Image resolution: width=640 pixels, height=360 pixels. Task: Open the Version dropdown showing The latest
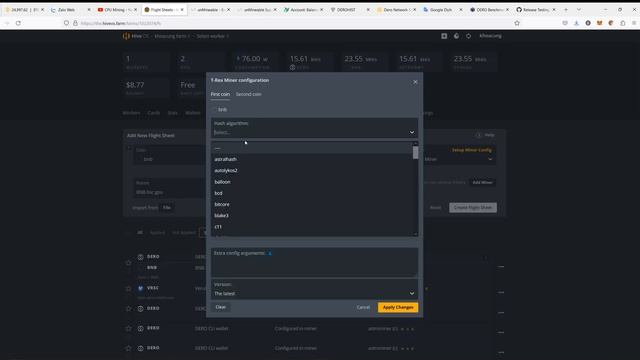pos(314,289)
